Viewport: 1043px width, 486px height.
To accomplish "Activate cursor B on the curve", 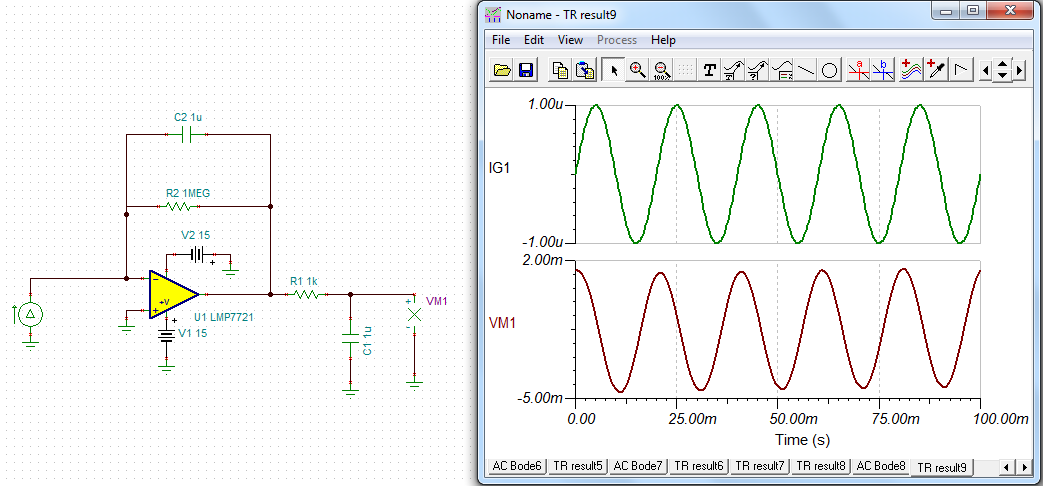I will click(883, 70).
